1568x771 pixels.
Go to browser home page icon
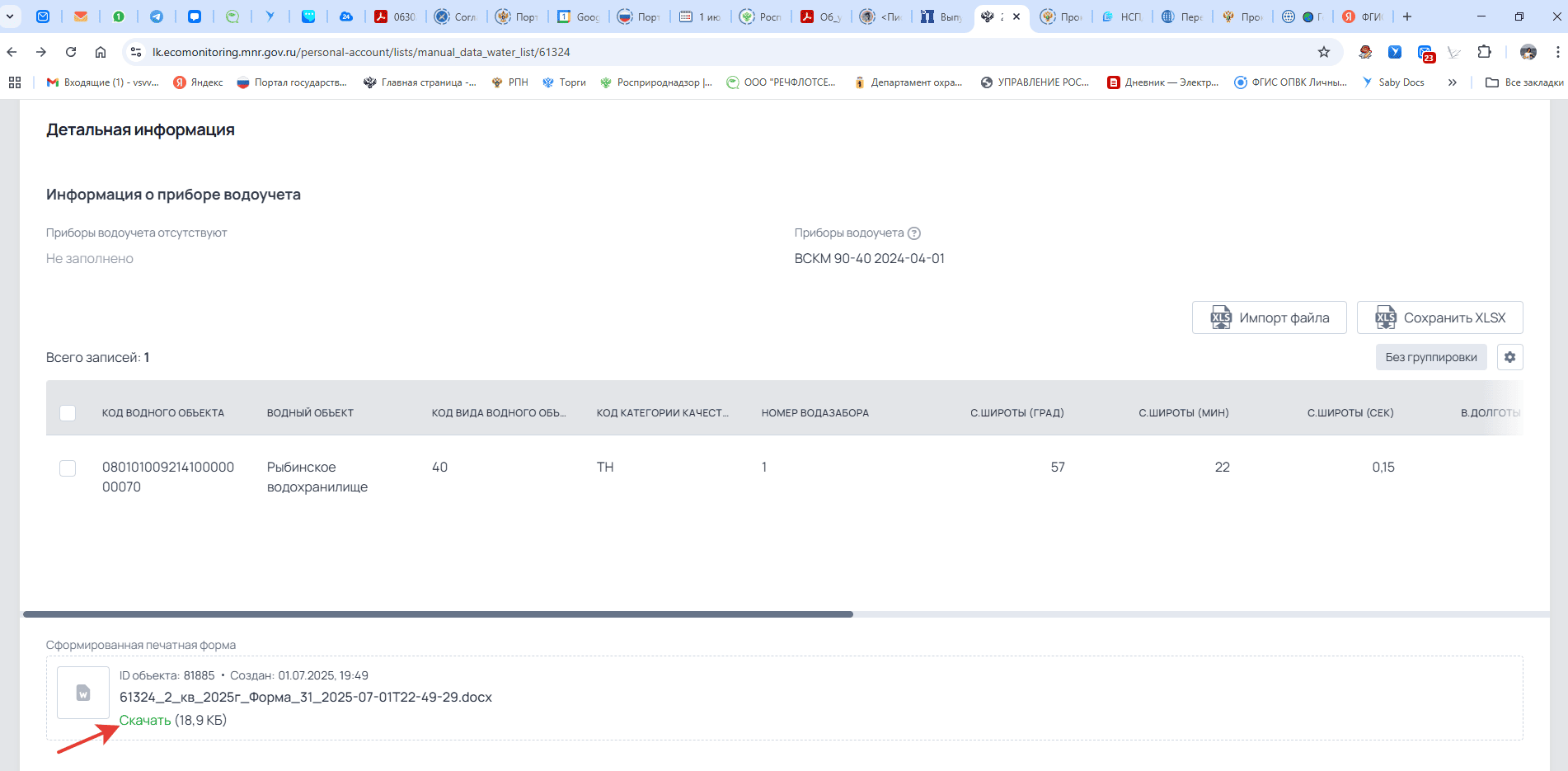point(101,52)
